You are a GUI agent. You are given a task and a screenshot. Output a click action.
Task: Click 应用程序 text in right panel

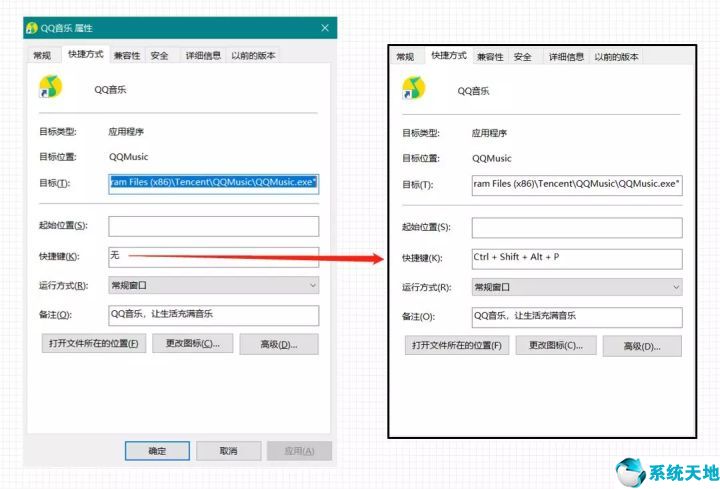[489, 133]
